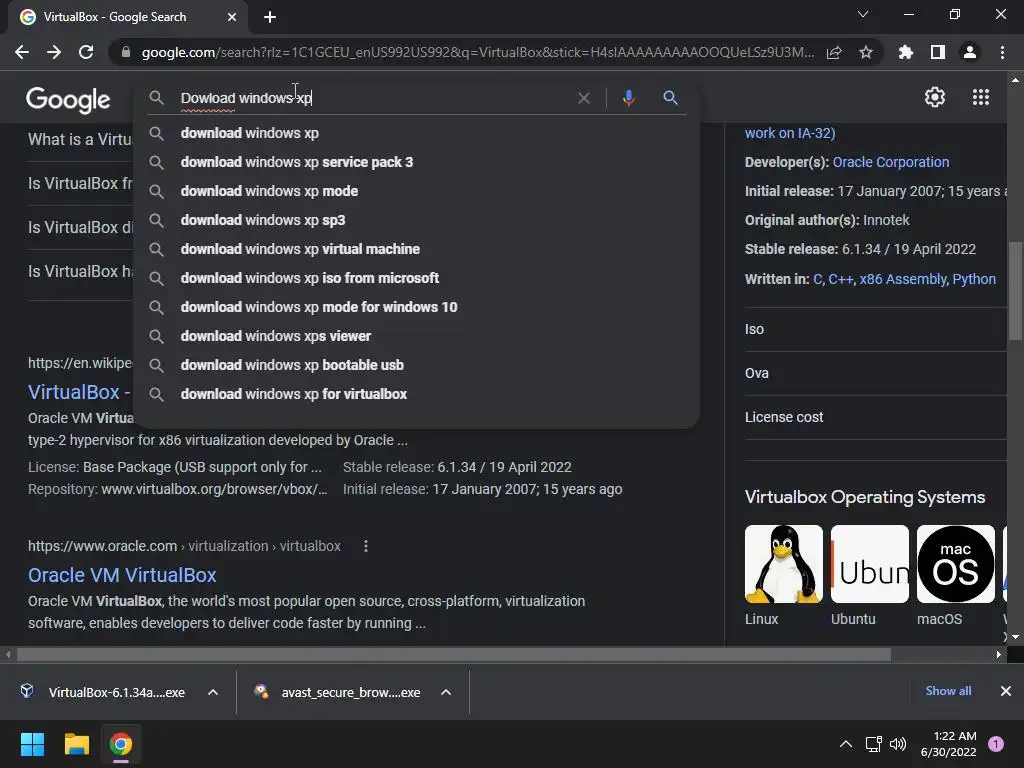Open the tab search dropdown arrow
This screenshot has width=1024, height=768.
tap(863, 14)
